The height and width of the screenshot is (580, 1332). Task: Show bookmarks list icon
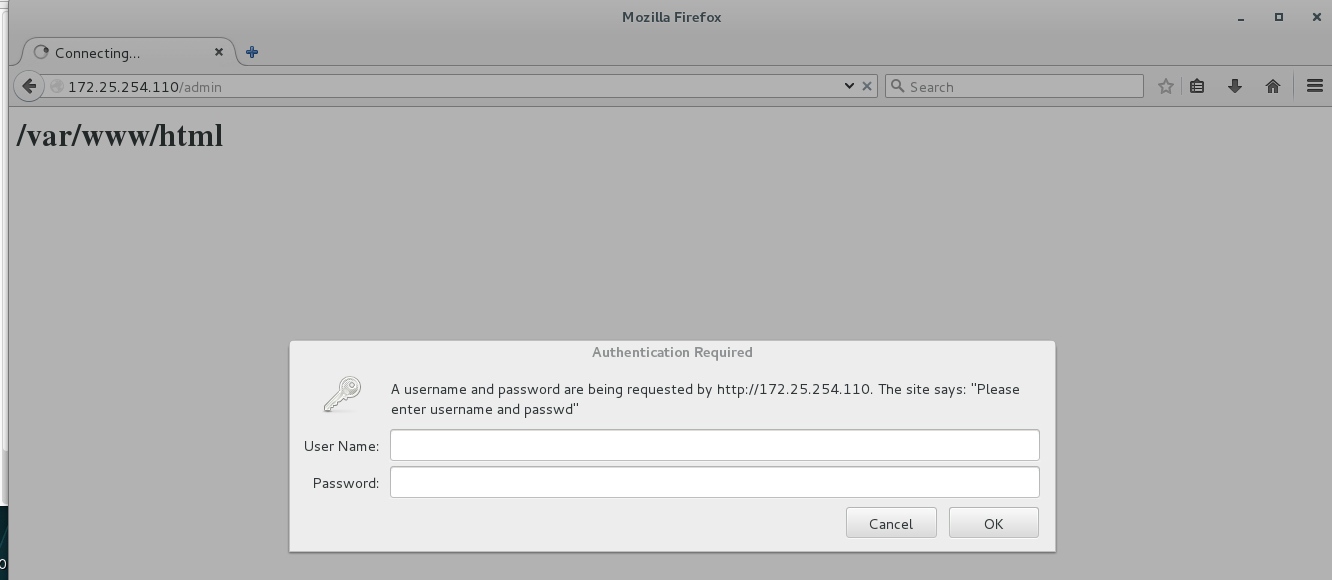(1197, 86)
